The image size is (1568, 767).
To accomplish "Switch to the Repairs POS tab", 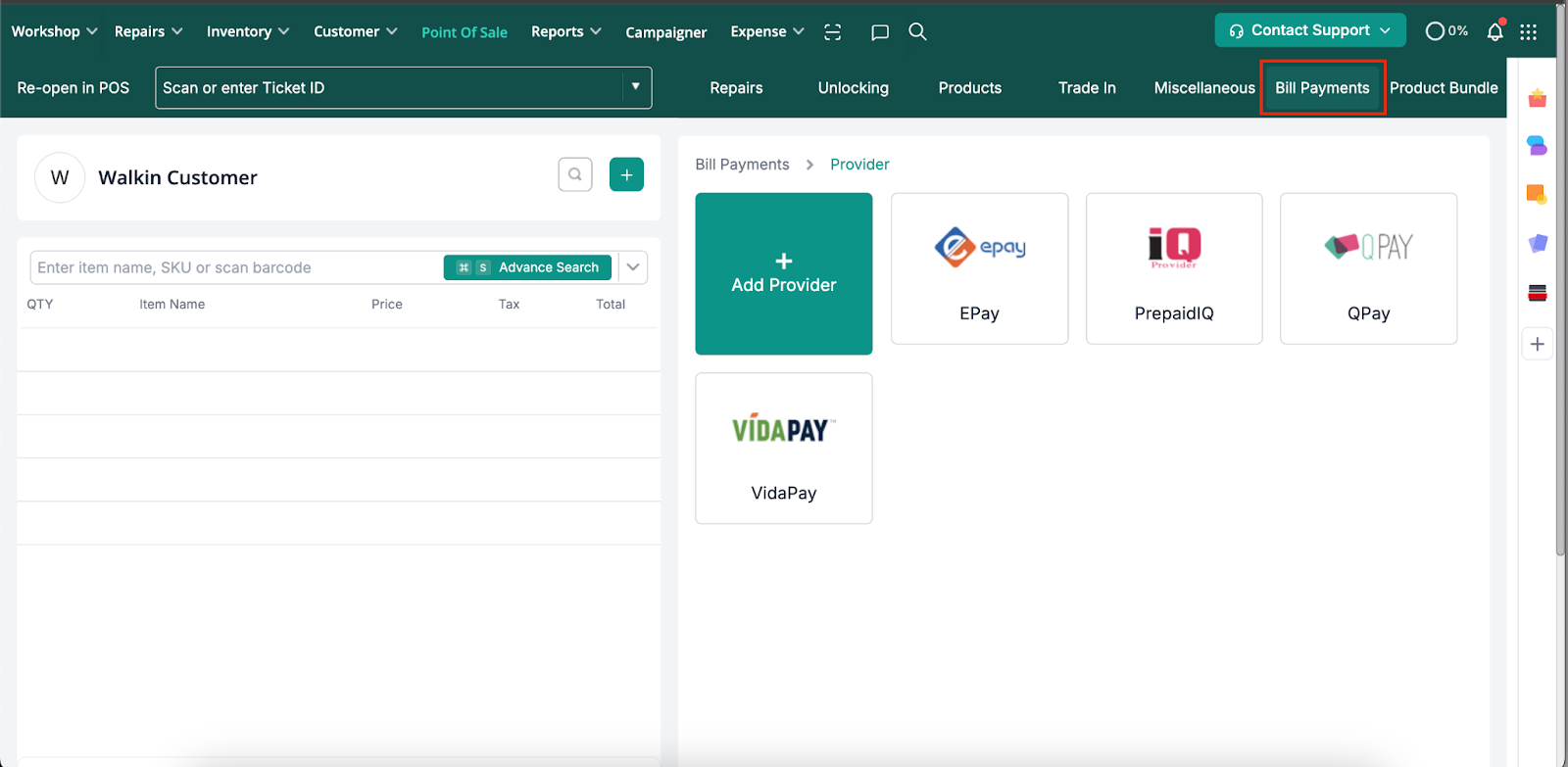I will (736, 88).
